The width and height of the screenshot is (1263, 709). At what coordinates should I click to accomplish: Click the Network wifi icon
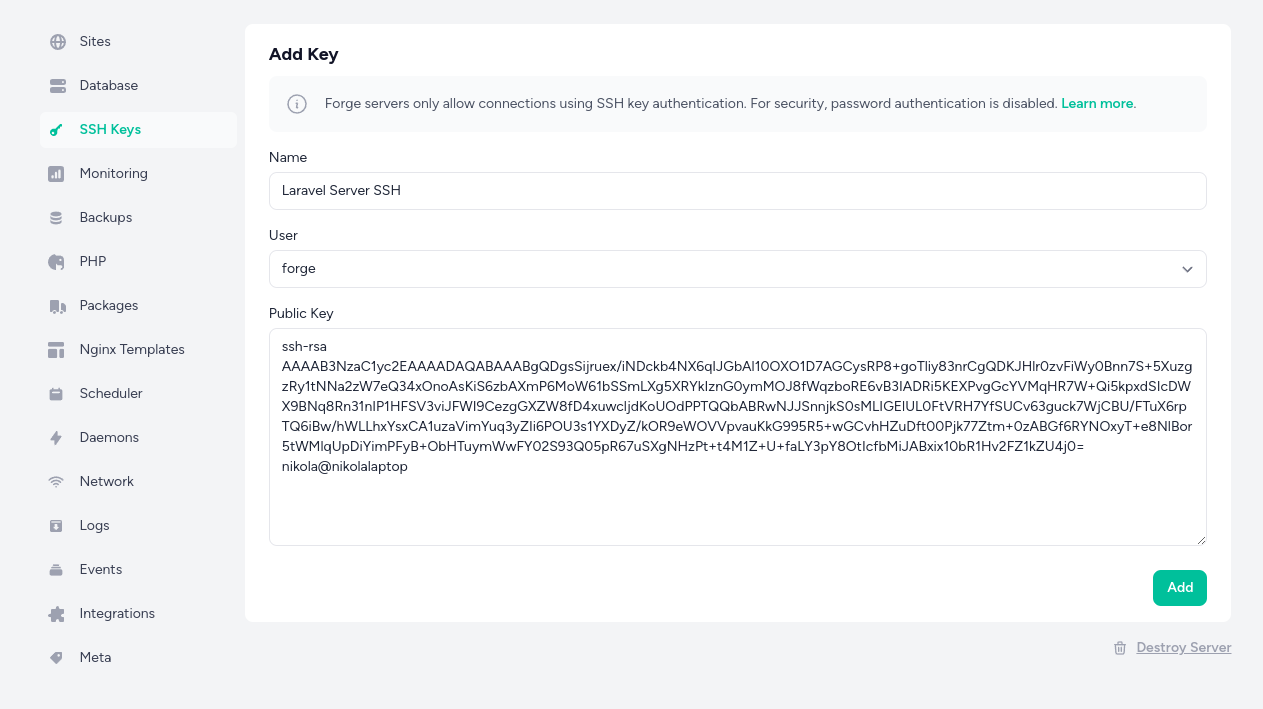click(x=57, y=482)
